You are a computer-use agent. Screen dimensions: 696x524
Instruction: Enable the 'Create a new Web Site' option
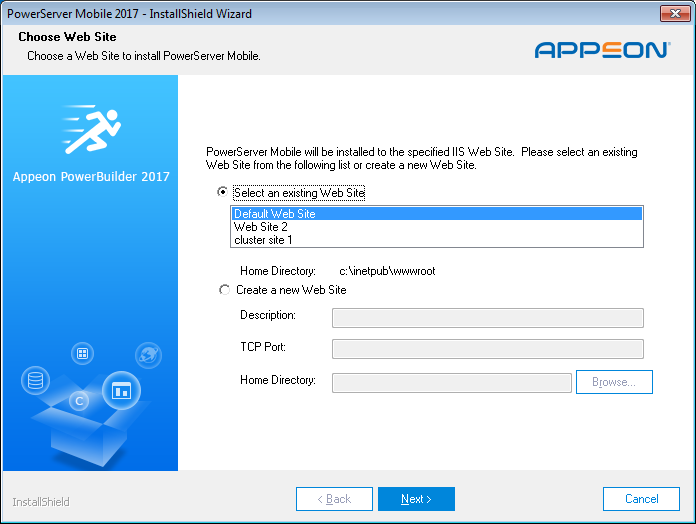coord(223,290)
